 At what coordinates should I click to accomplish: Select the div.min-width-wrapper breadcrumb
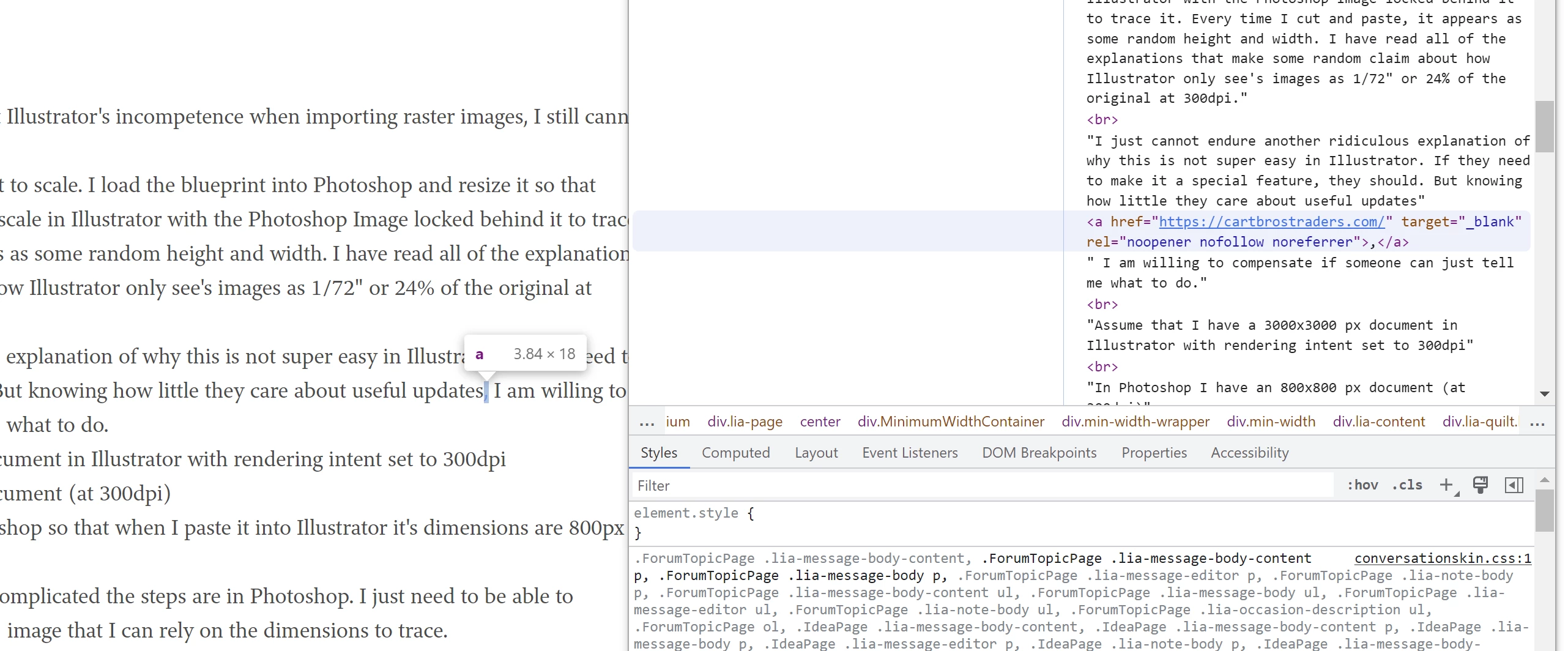1135,422
